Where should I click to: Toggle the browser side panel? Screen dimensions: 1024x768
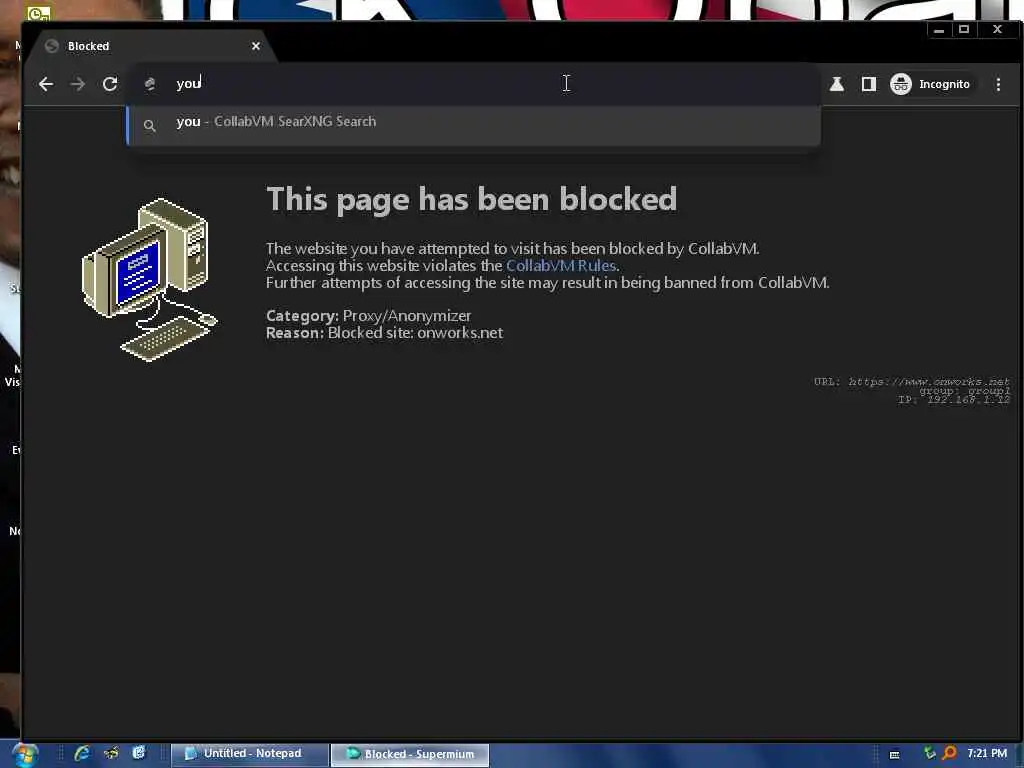(869, 84)
